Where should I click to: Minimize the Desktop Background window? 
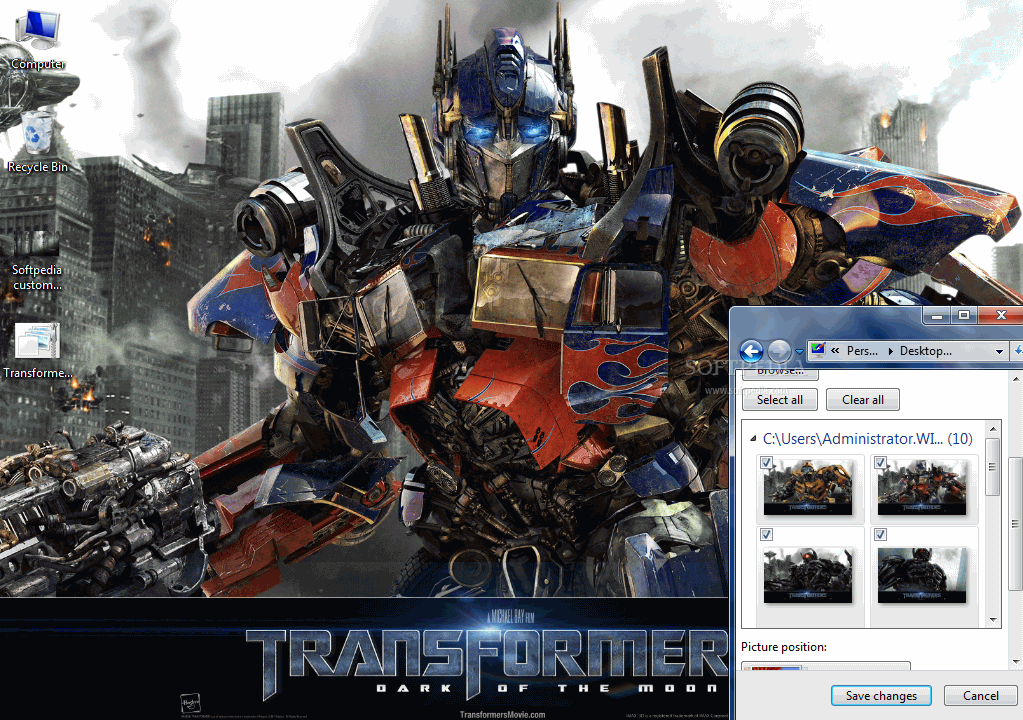[938, 316]
